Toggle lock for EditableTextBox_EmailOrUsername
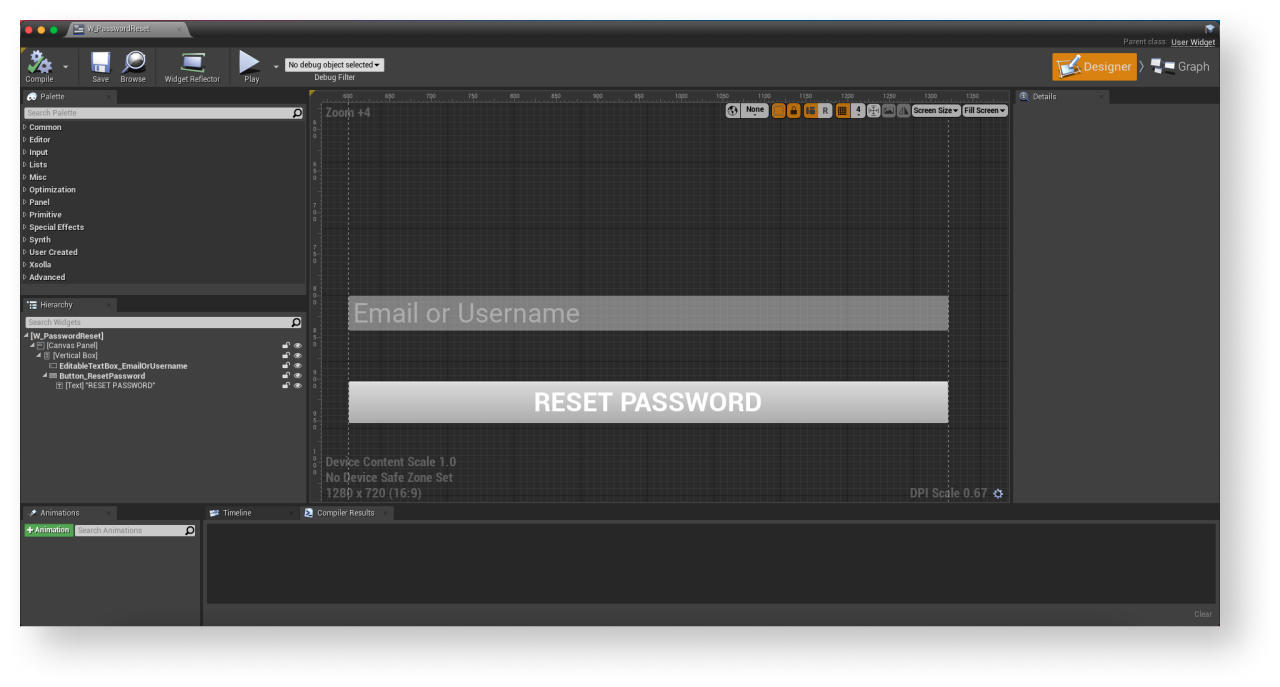Image resolution: width=1280 pixels, height=687 pixels. [286, 366]
